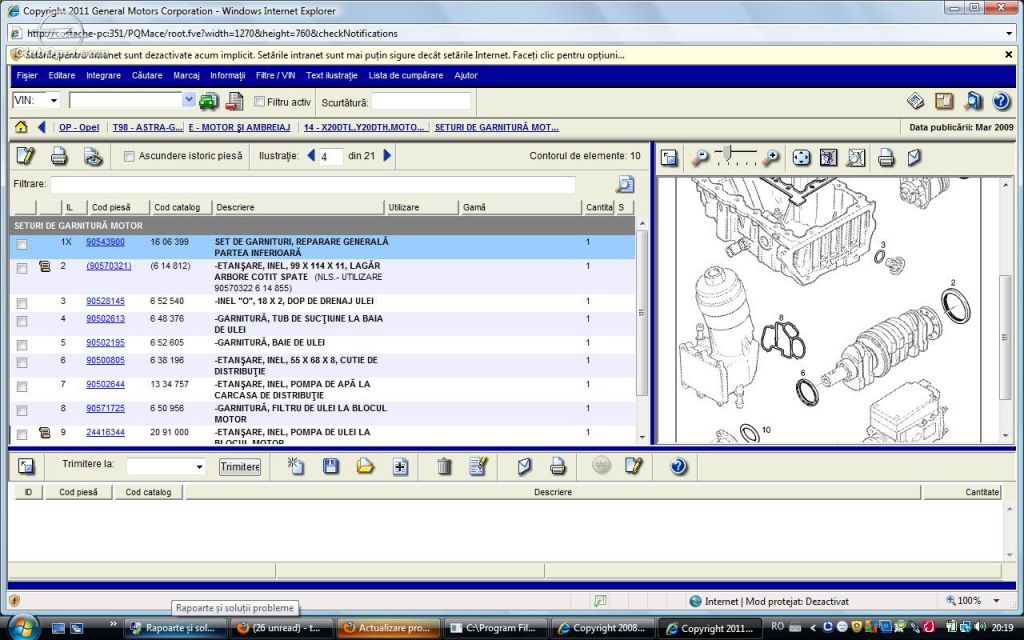Go to the home house icon
Viewport: 1024px width, 640px height.
click(x=22, y=127)
